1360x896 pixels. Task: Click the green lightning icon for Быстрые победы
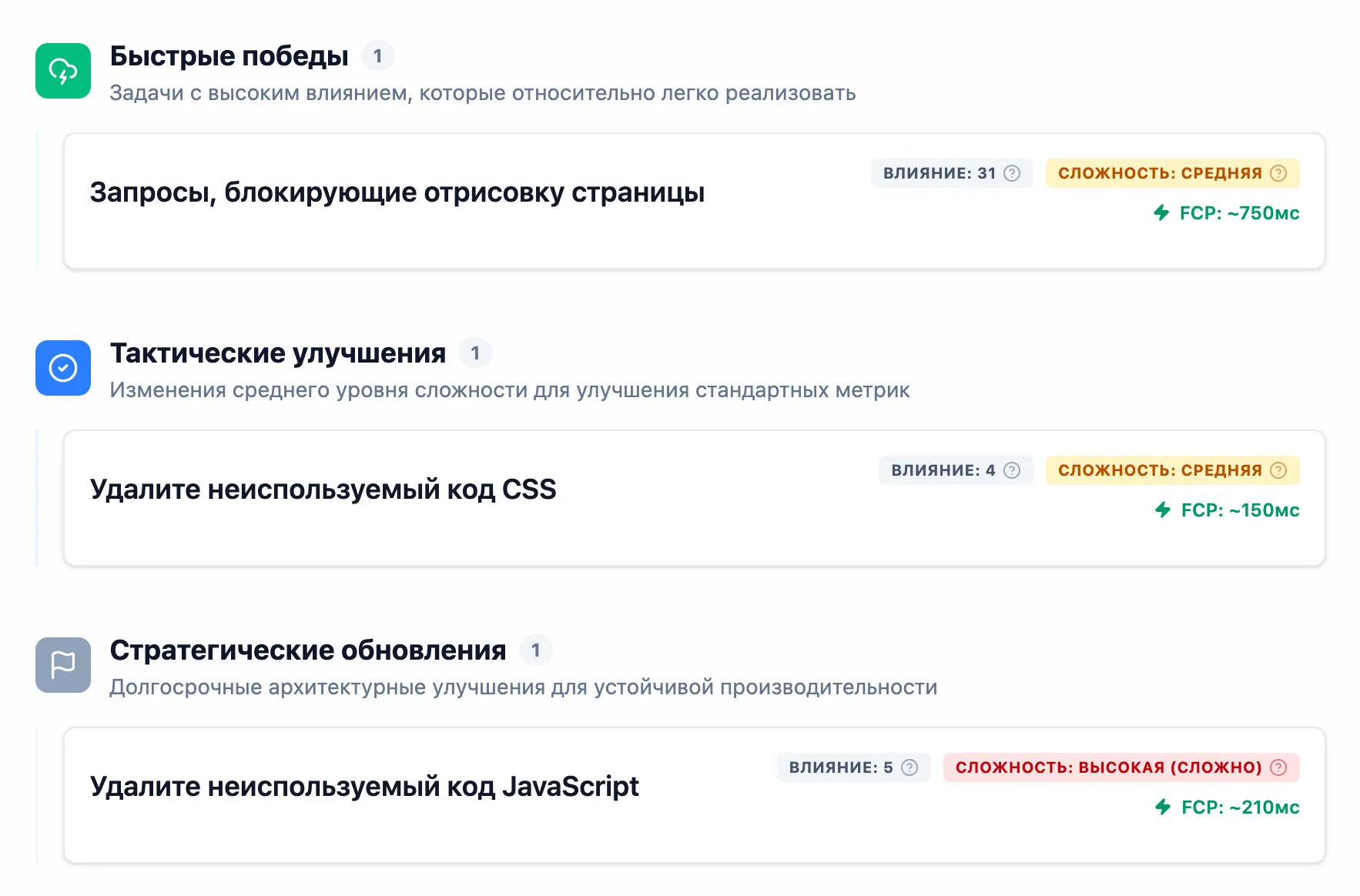[62, 72]
